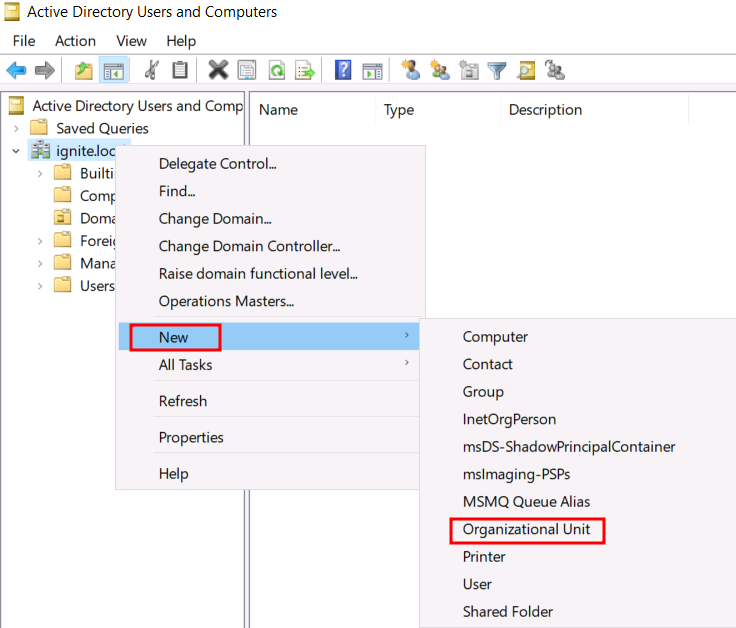
Task: Click the Find objects magnifier icon
Action: pyautogui.click(x=526, y=71)
